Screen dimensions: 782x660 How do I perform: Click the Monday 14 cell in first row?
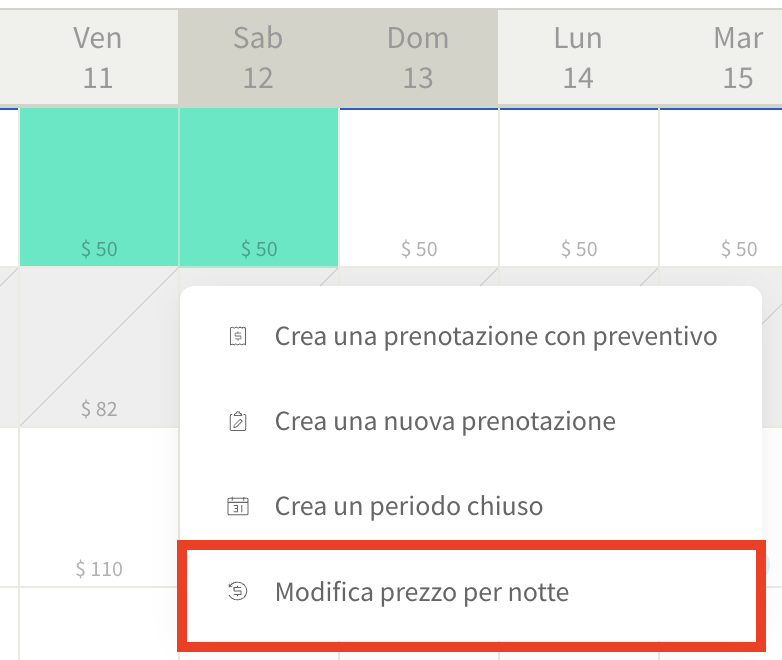tap(579, 186)
